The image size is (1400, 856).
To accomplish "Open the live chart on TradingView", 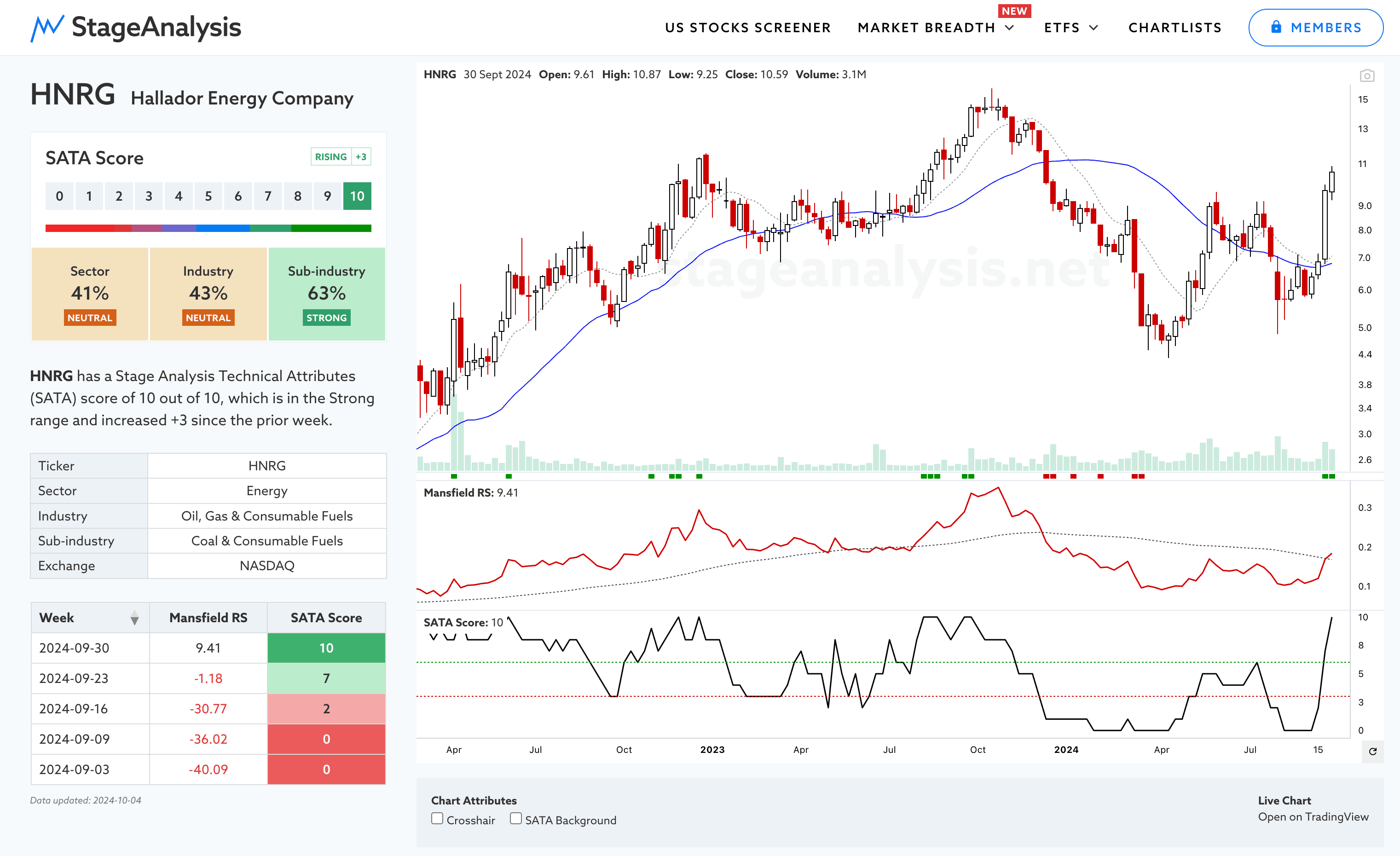I will [1313, 817].
